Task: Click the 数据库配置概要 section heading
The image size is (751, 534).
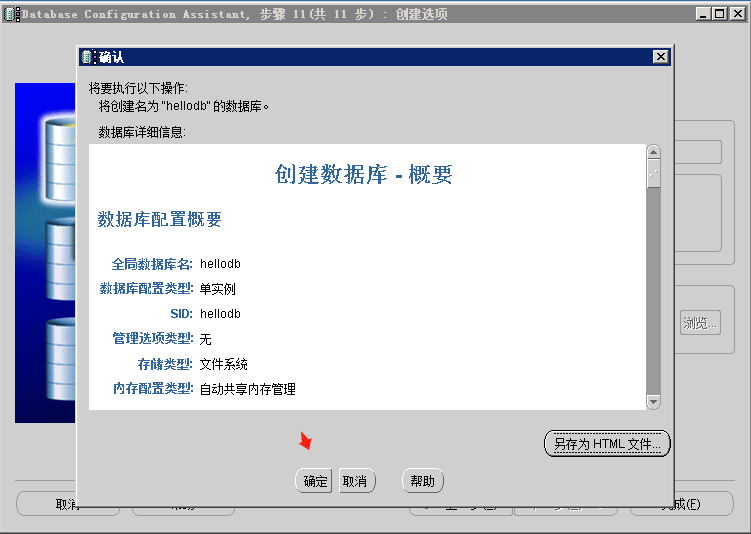Action: pos(159,219)
